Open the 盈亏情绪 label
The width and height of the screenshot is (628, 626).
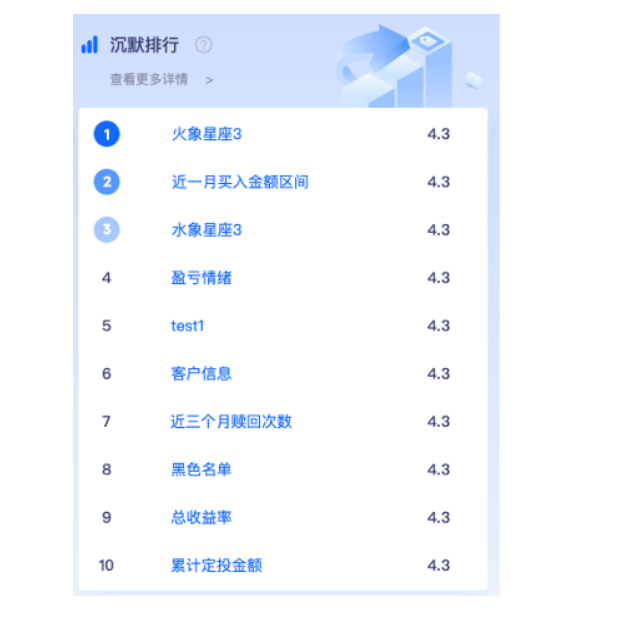tap(201, 278)
